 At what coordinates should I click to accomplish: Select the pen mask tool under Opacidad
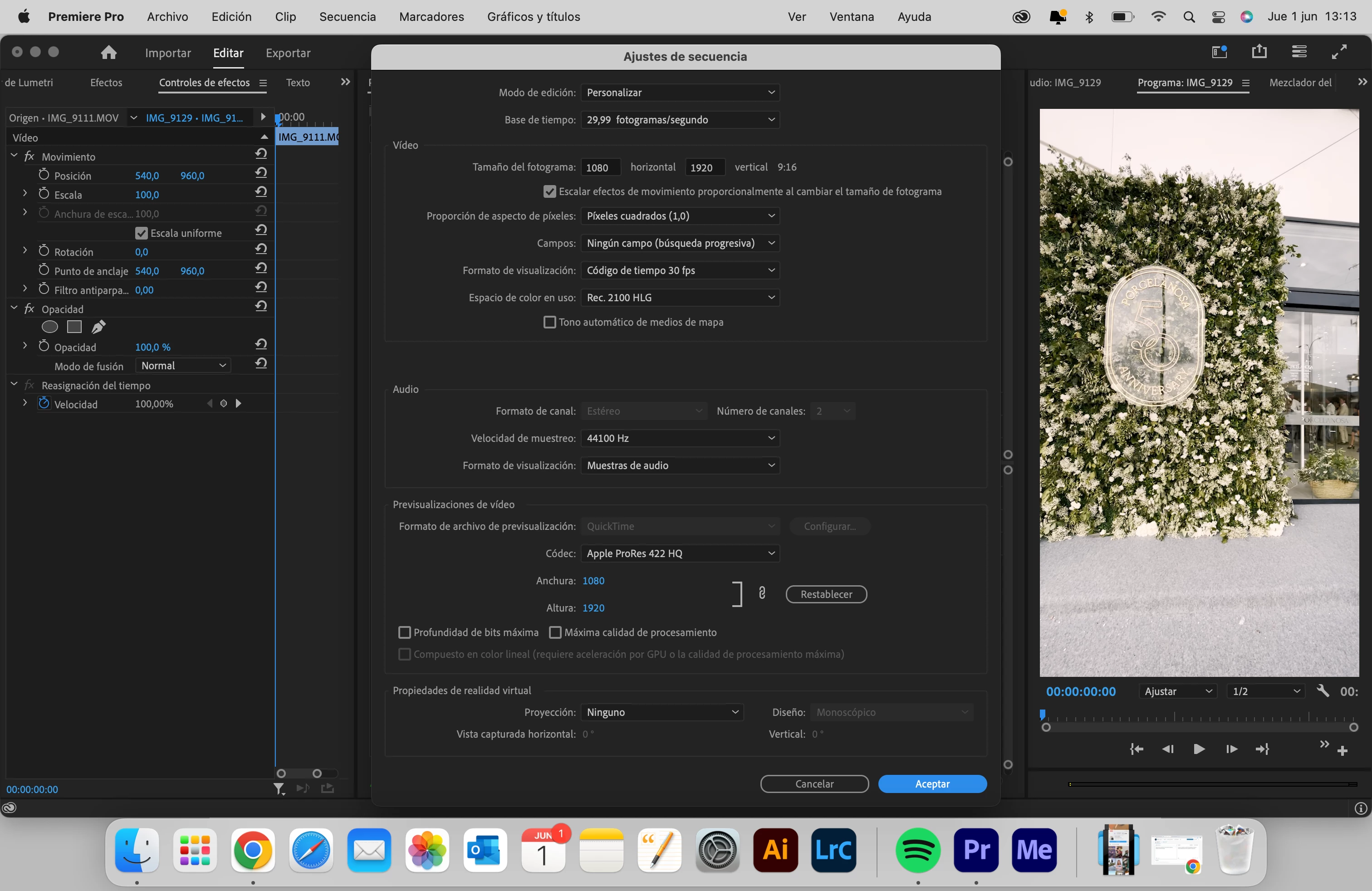[98, 328]
